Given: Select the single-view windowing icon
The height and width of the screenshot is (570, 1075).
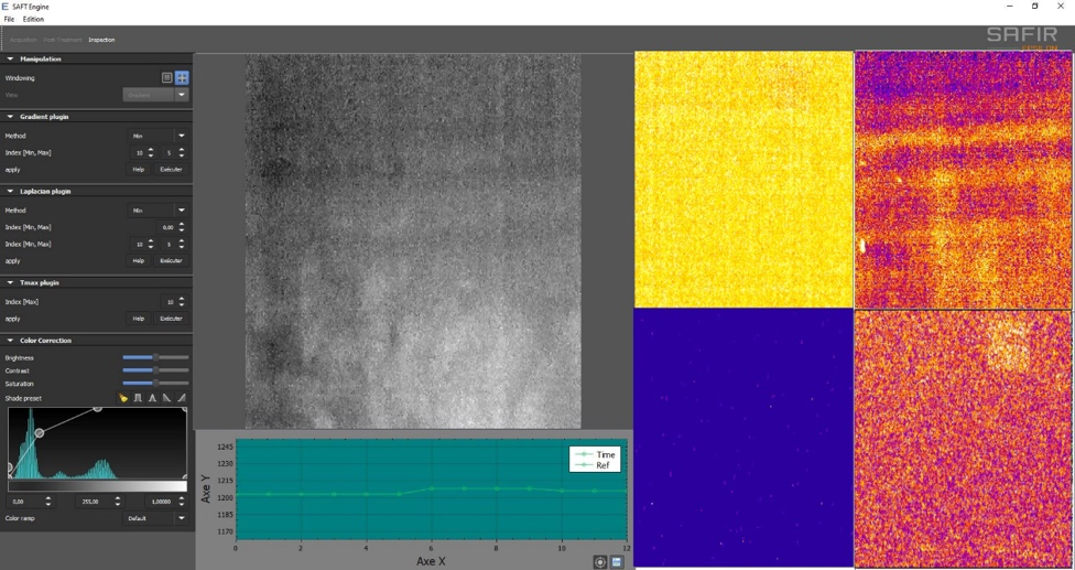Looking at the screenshot, I should (x=168, y=77).
